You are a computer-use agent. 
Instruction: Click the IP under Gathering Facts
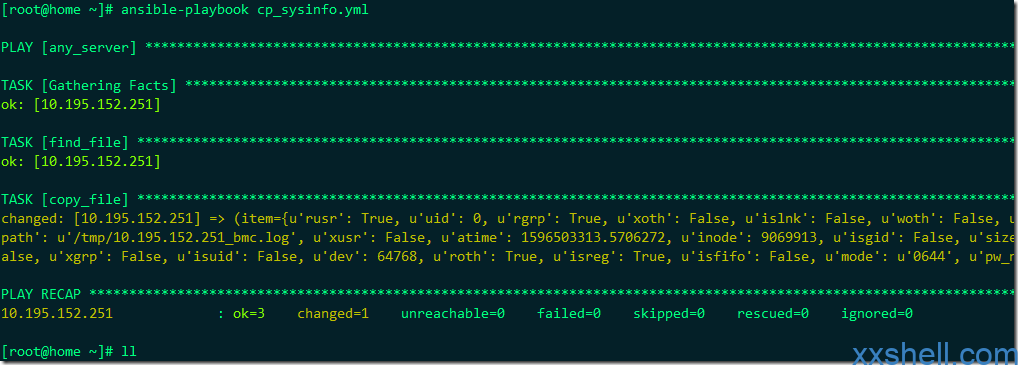97,104
